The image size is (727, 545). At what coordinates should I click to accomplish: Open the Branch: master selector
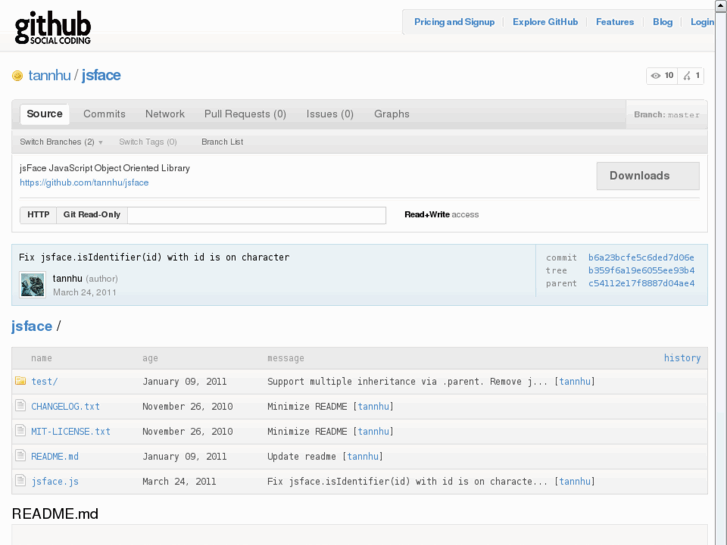point(666,115)
